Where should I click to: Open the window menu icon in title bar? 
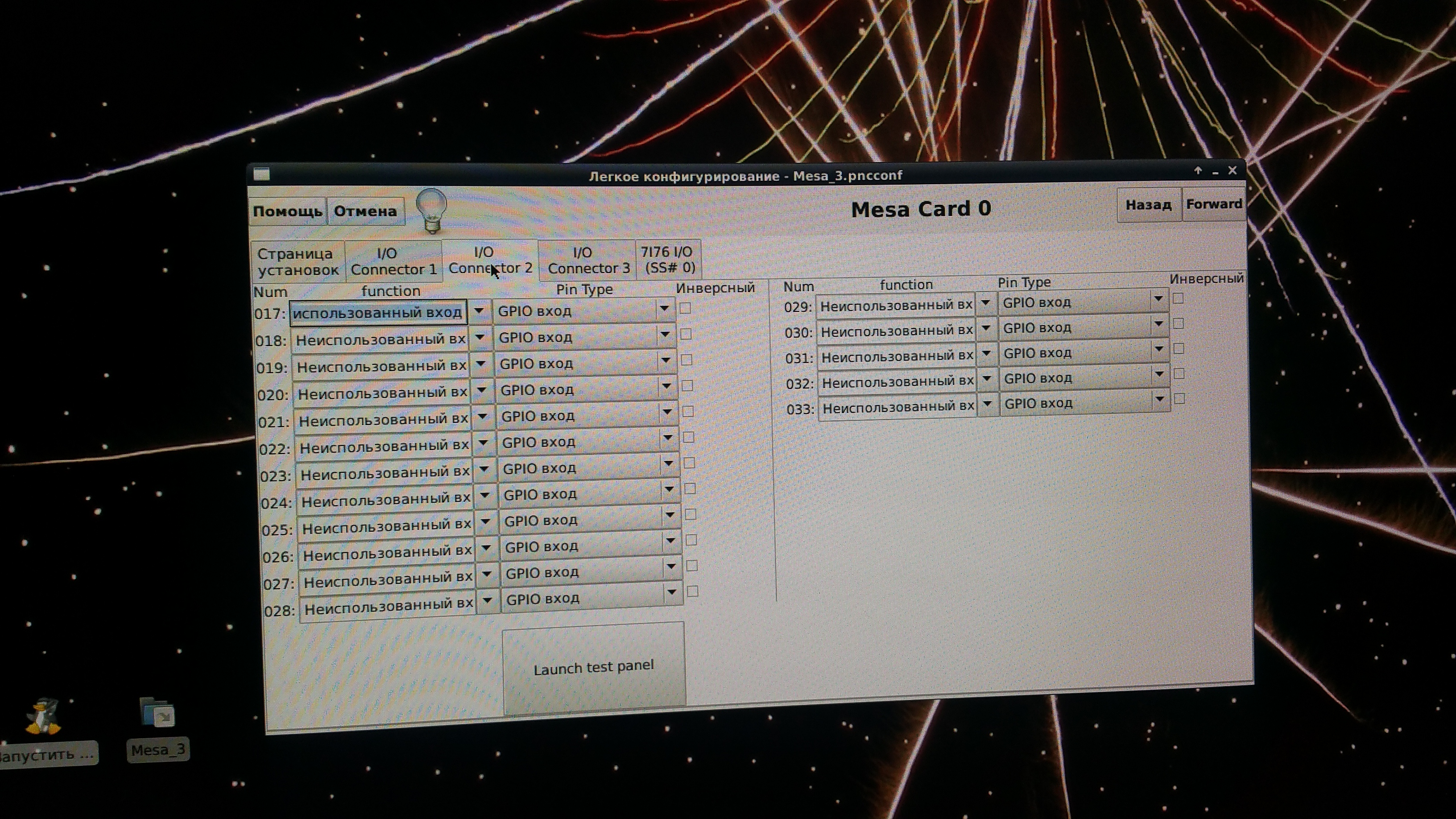(x=261, y=175)
